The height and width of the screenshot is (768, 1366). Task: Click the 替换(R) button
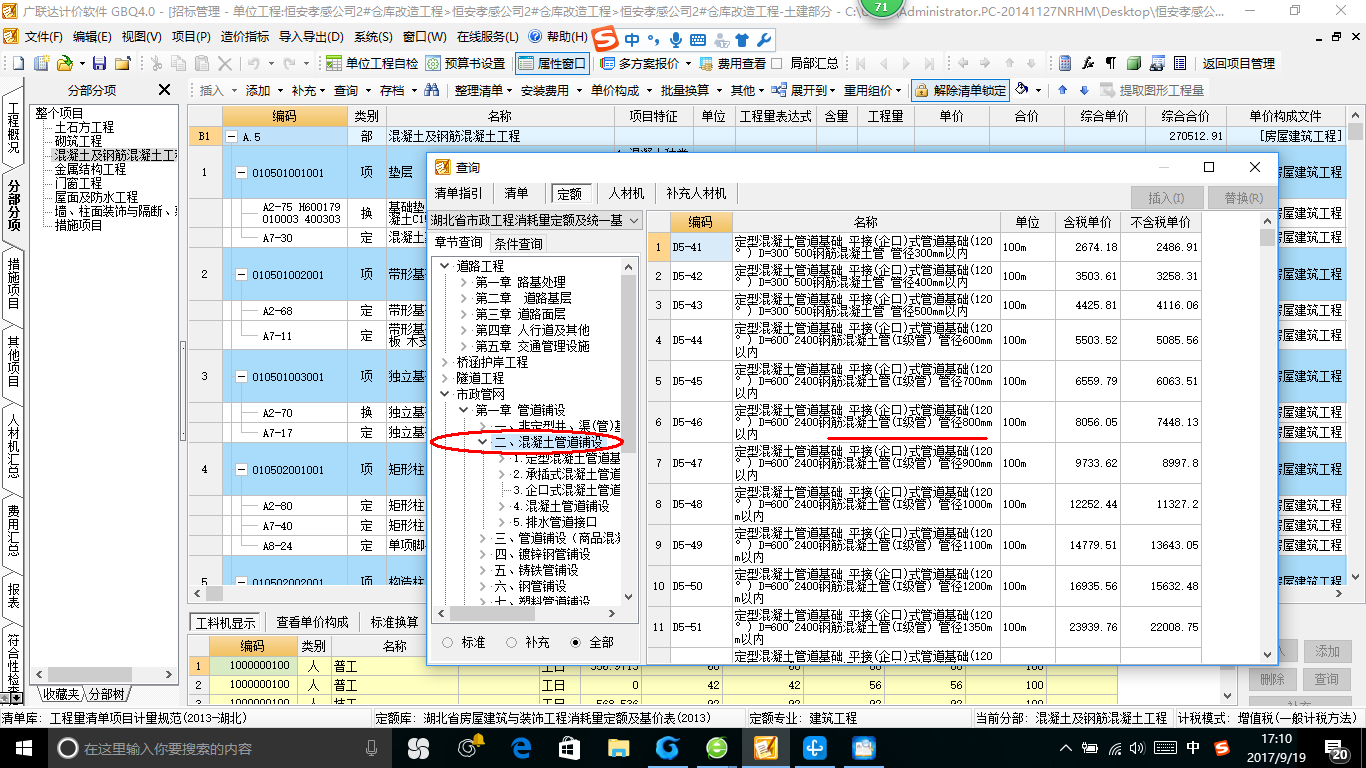click(x=1243, y=198)
